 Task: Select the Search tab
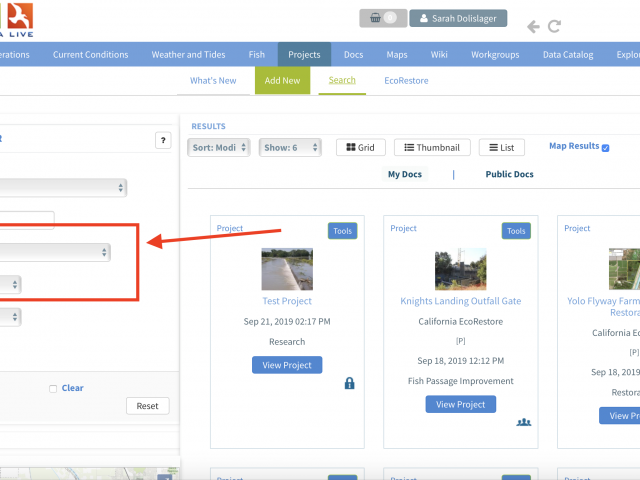pyautogui.click(x=342, y=80)
